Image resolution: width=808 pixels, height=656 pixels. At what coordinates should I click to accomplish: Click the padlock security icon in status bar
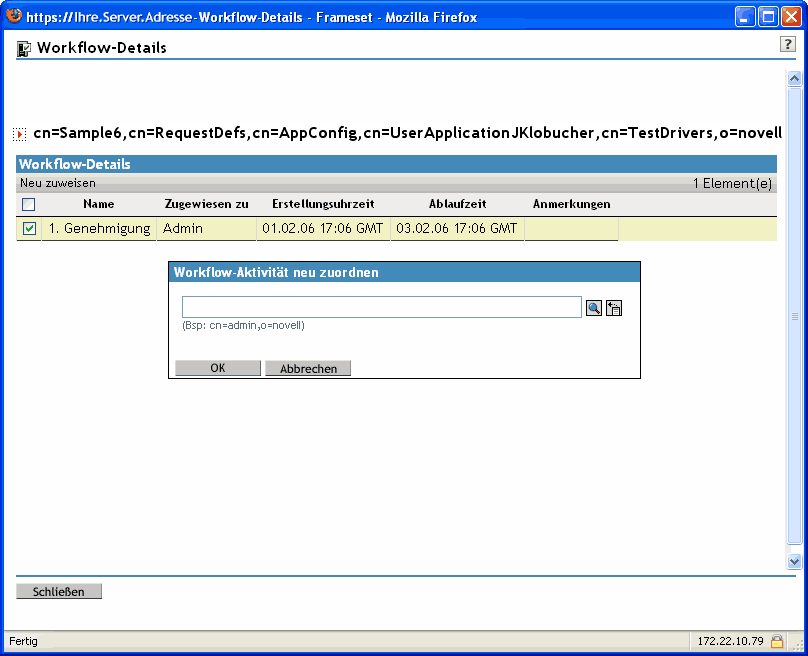point(777,641)
